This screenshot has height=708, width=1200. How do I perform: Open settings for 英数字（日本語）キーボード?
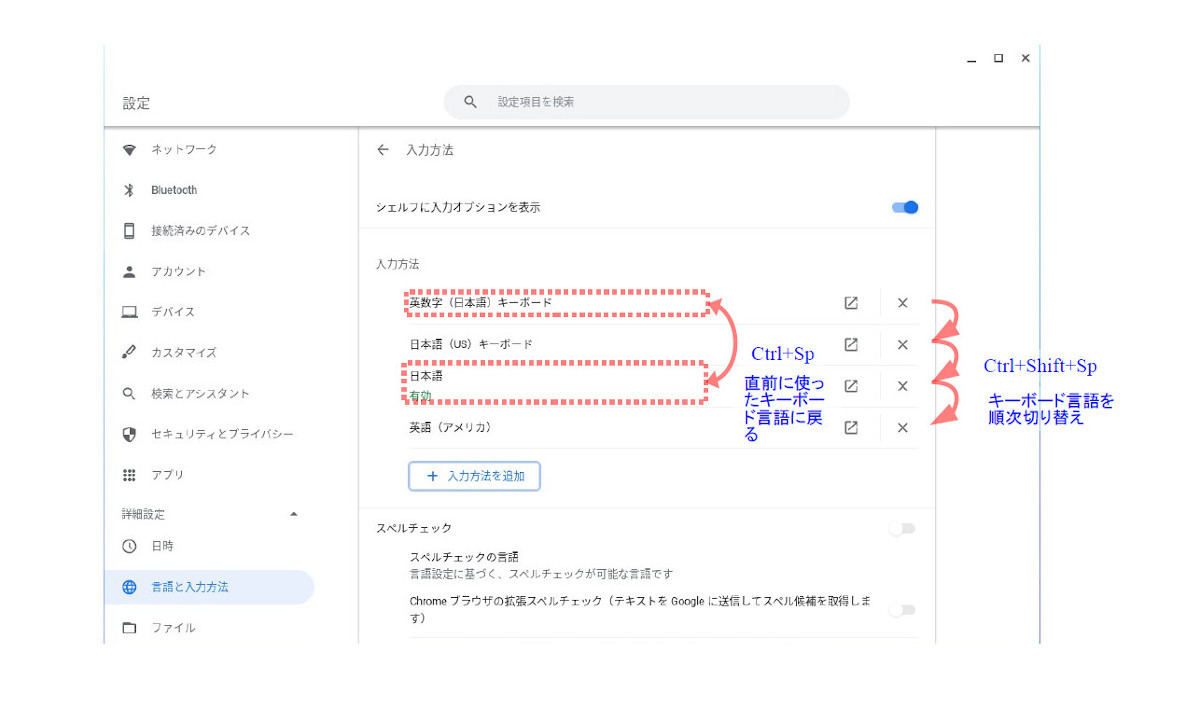(x=849, y=303)
